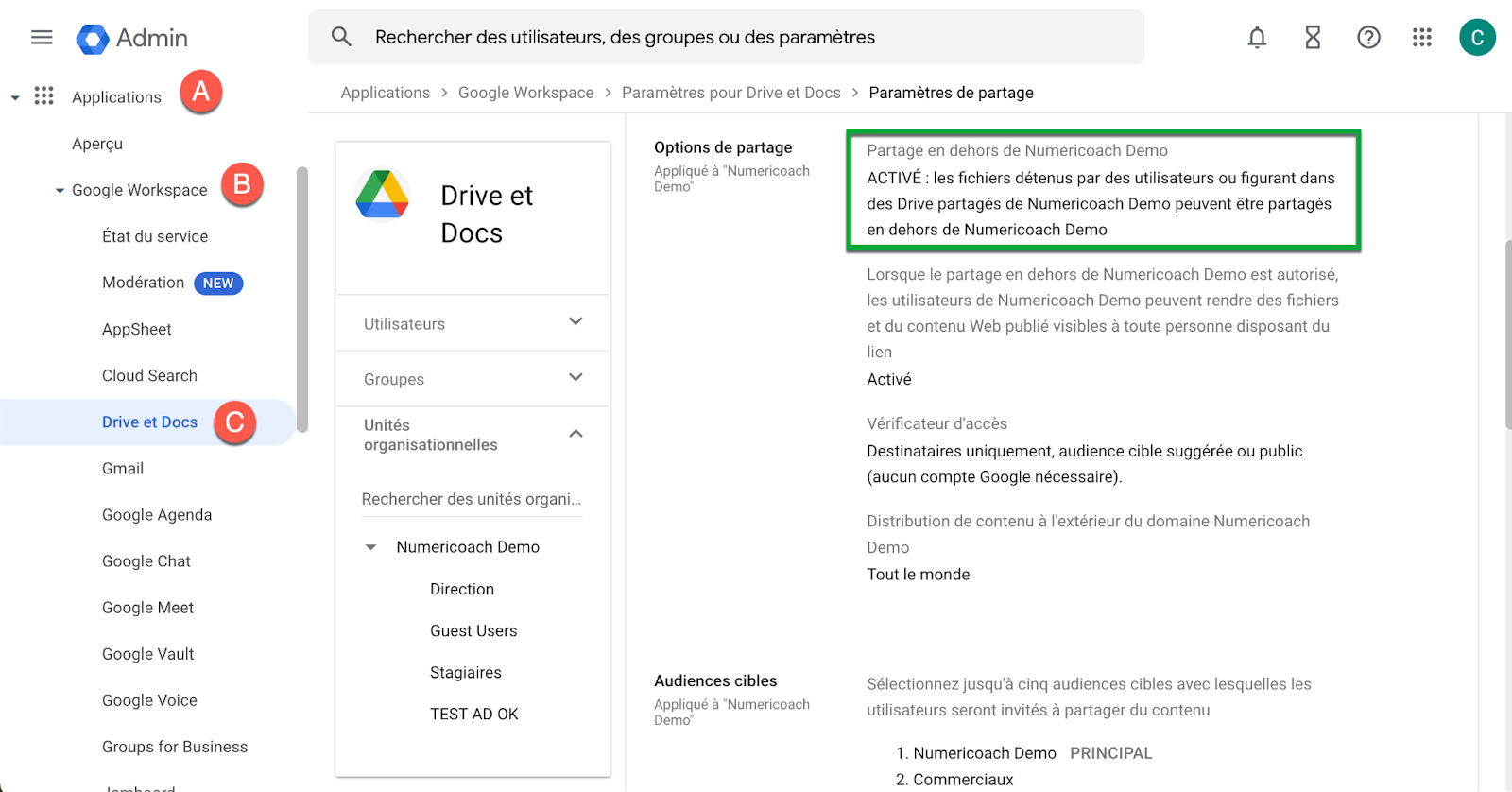Select Google Workspace in the sidebar
Screen dimensions: 1512x792
(139, 190)
